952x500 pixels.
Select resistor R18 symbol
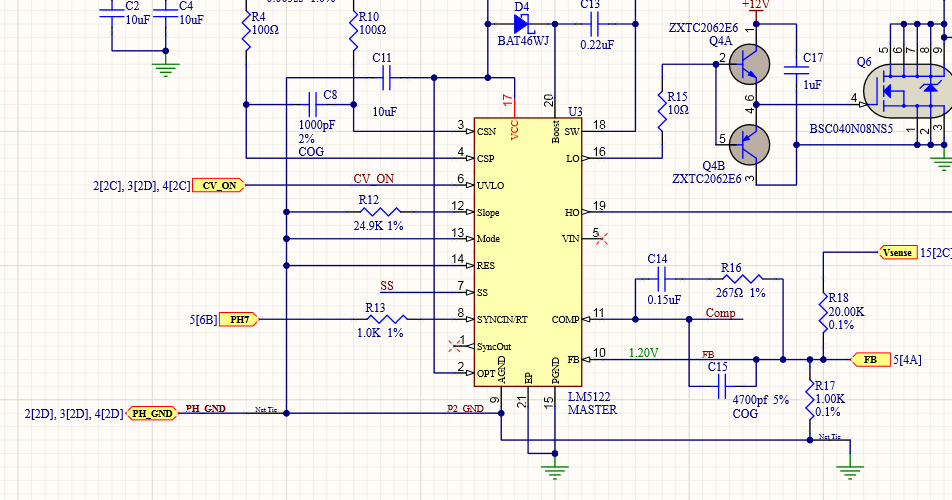823,312
